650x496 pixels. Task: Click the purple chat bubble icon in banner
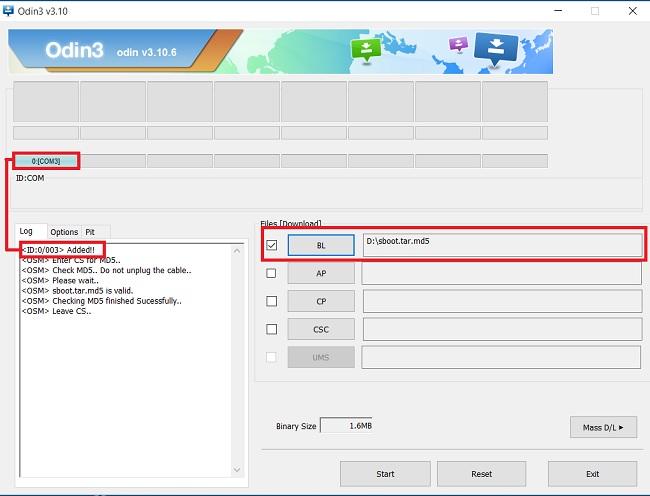458,45
